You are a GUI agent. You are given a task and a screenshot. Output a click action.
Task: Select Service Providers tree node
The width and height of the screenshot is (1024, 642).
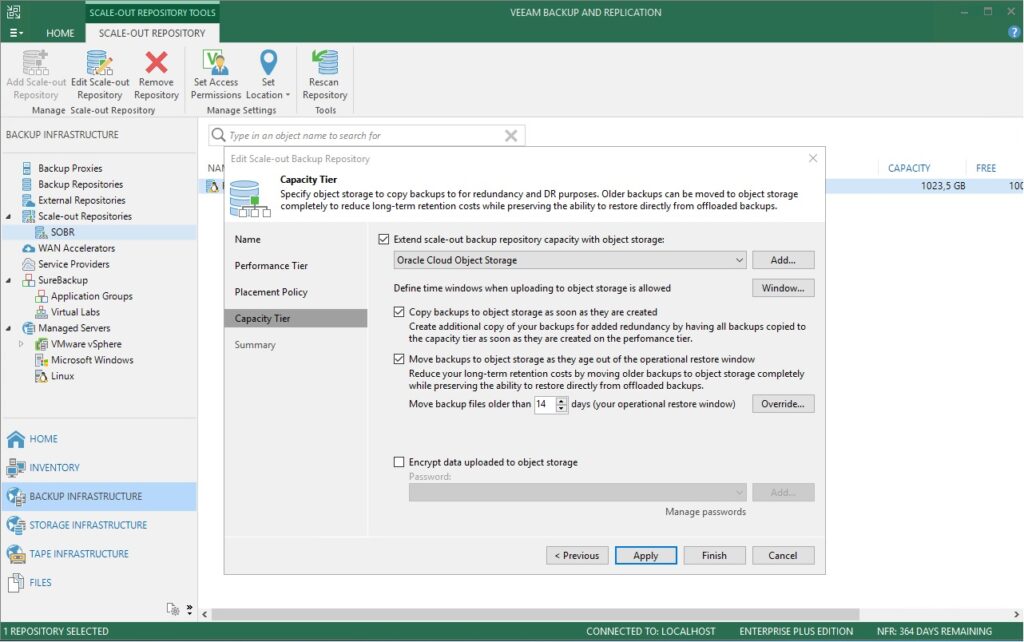[74, 264]
